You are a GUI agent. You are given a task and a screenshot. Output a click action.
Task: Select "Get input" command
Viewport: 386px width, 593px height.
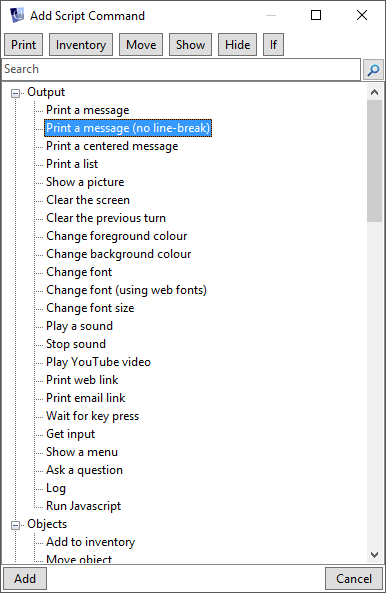[x=70, y=434]
